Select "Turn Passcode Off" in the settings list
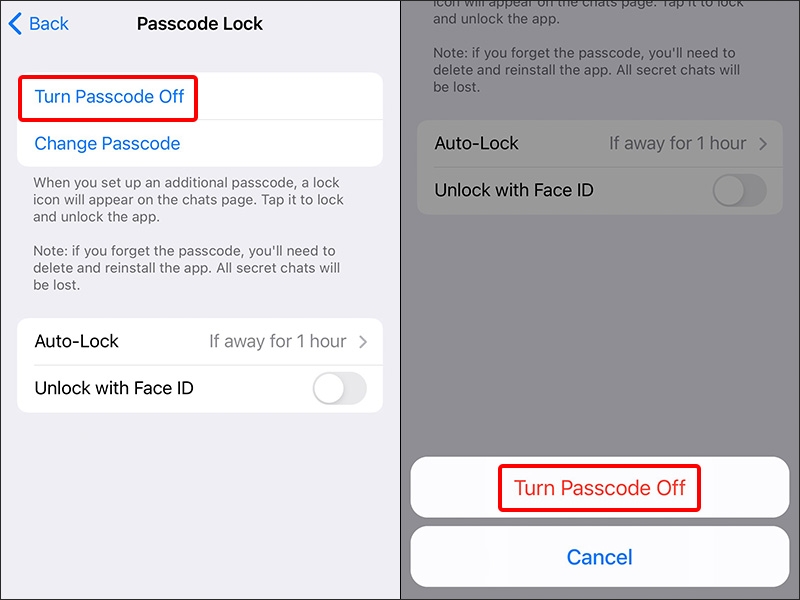Screen dimensions: 800x600 click(107, 97)
